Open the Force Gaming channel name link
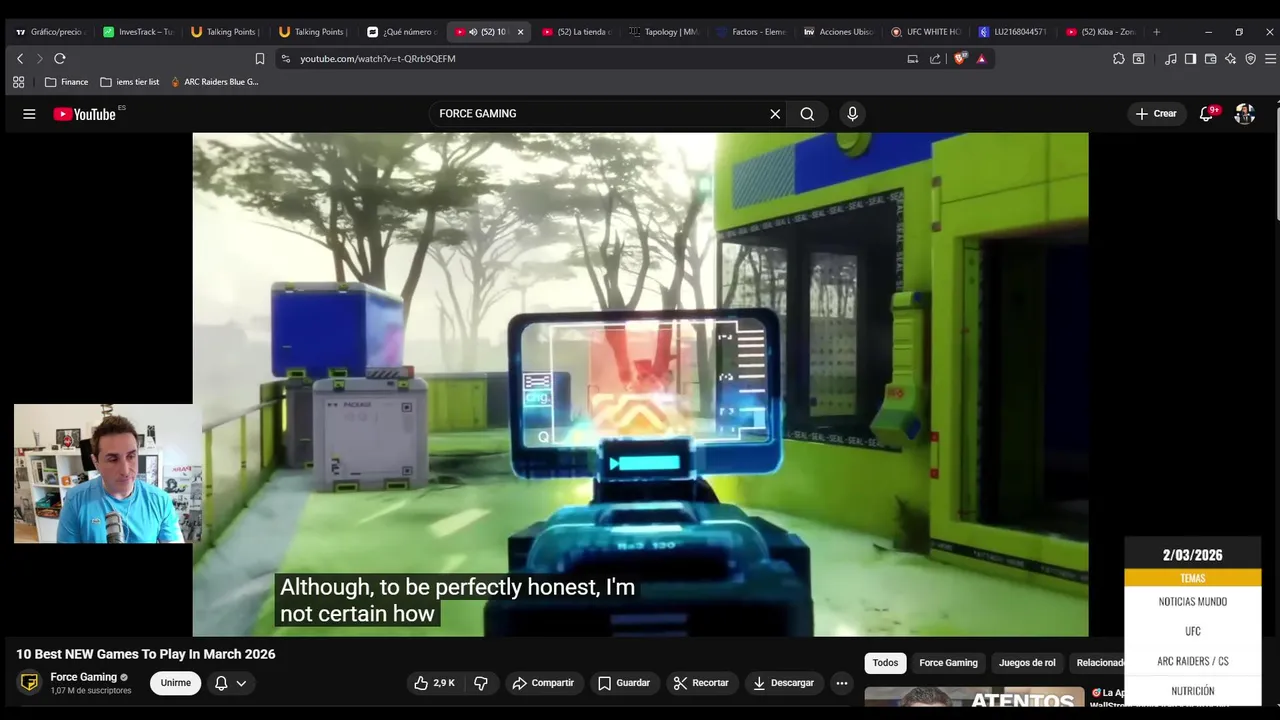The width and height of the screenshot is (1280, 720). coord(84,677)
